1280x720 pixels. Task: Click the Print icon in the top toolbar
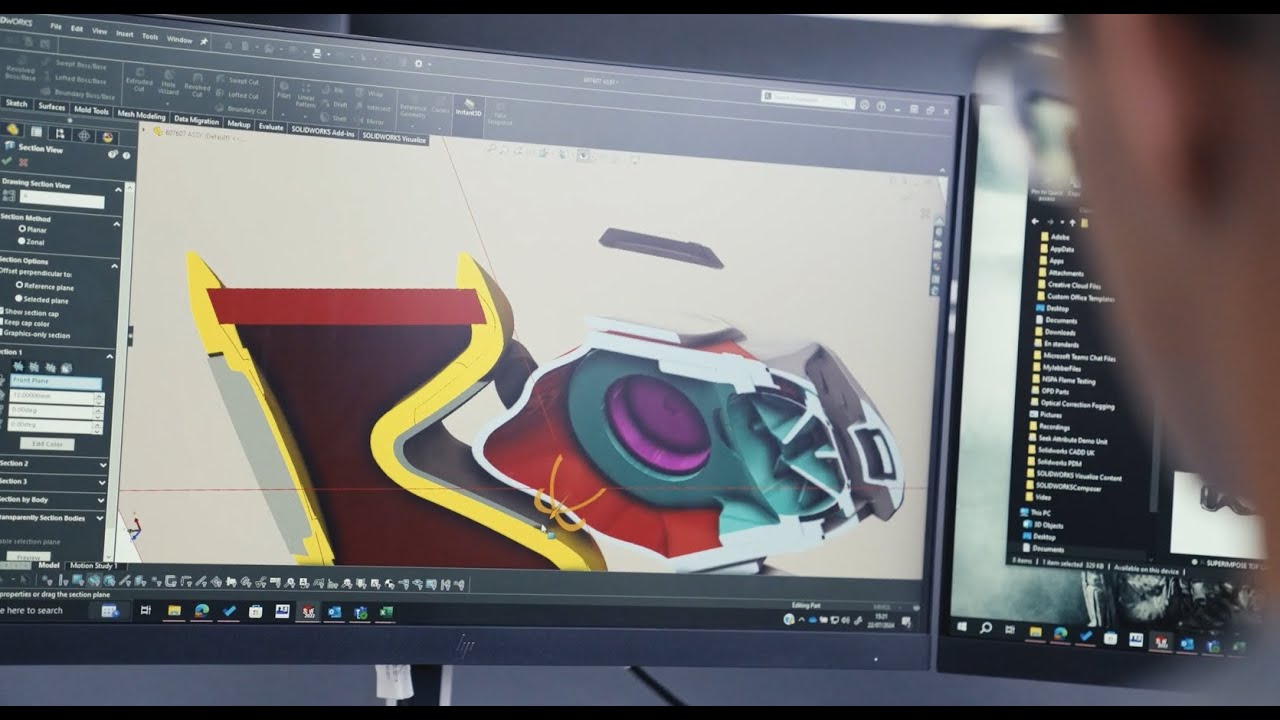tap(316, 52)
